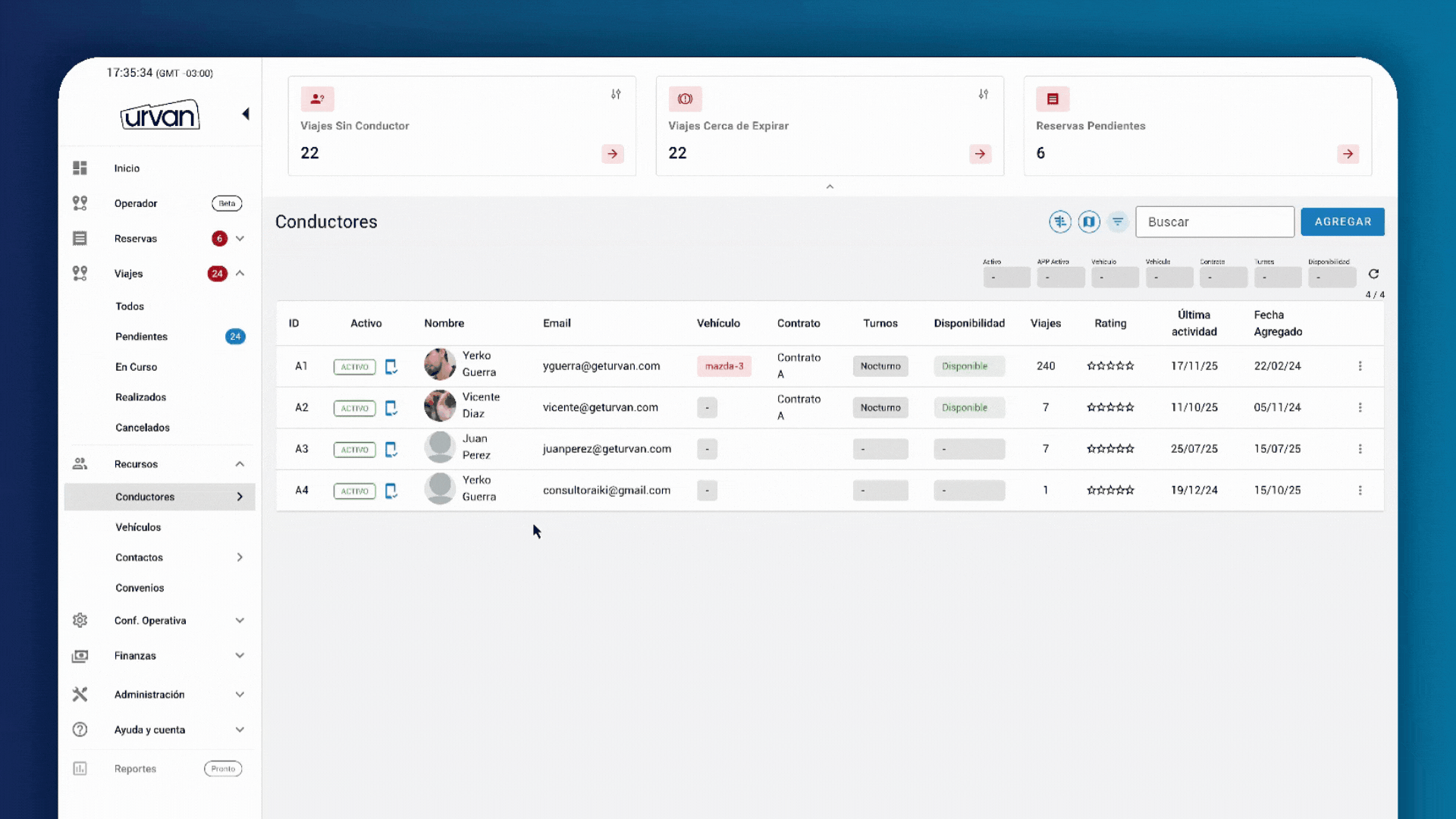
Task: Open Viajes Sin Conductor arrow link
Action: [x=613, y=154]
